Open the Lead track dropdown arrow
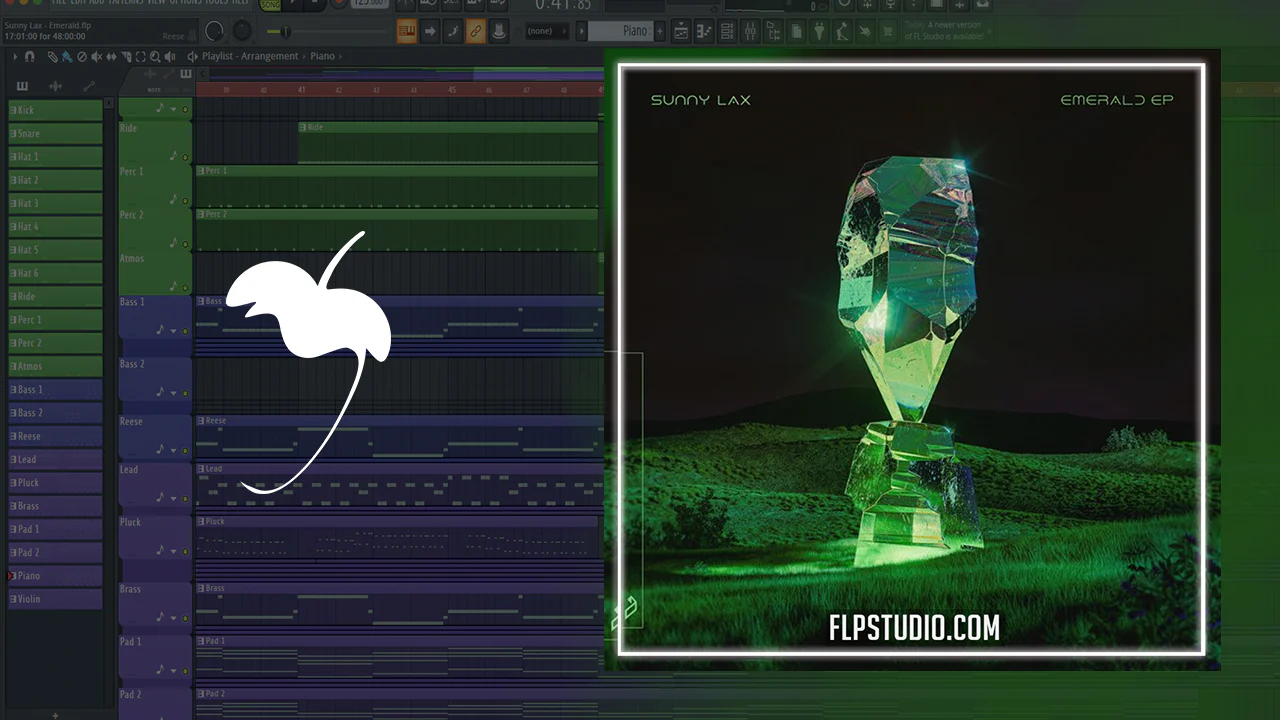Image resolution: width=1280 pixels, height=720 pixels. pos(173,498)
